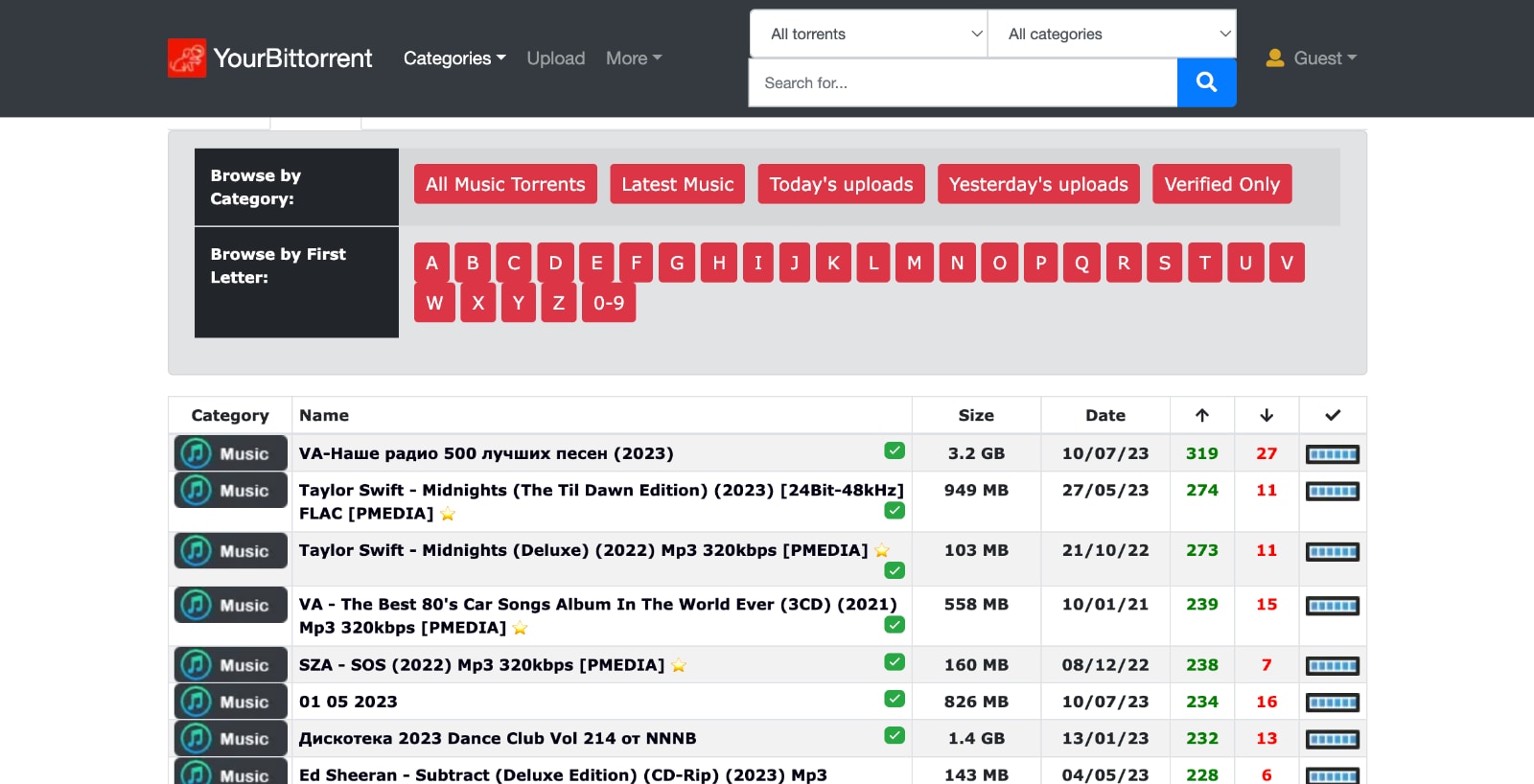Click the sort by leechers down-arrow icon
Image resolution: width=1534 pixels, height=784 pixels.
[1267, 415]
